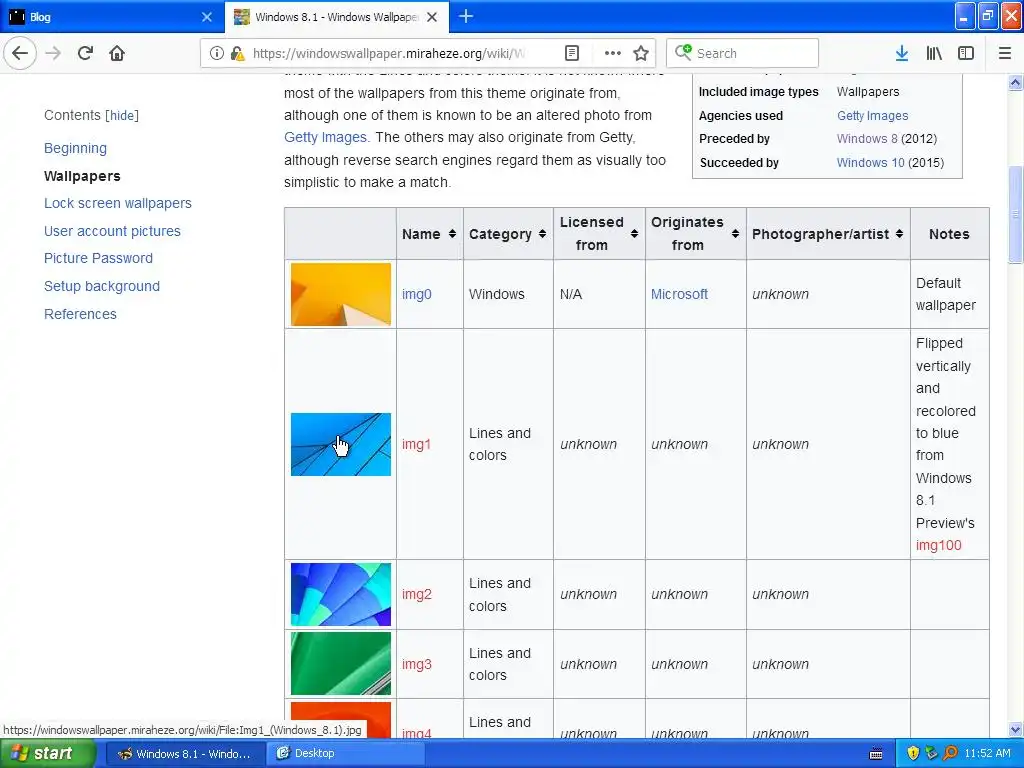Bookmark this page with the star
The image size is (1024, 768).
641,54
